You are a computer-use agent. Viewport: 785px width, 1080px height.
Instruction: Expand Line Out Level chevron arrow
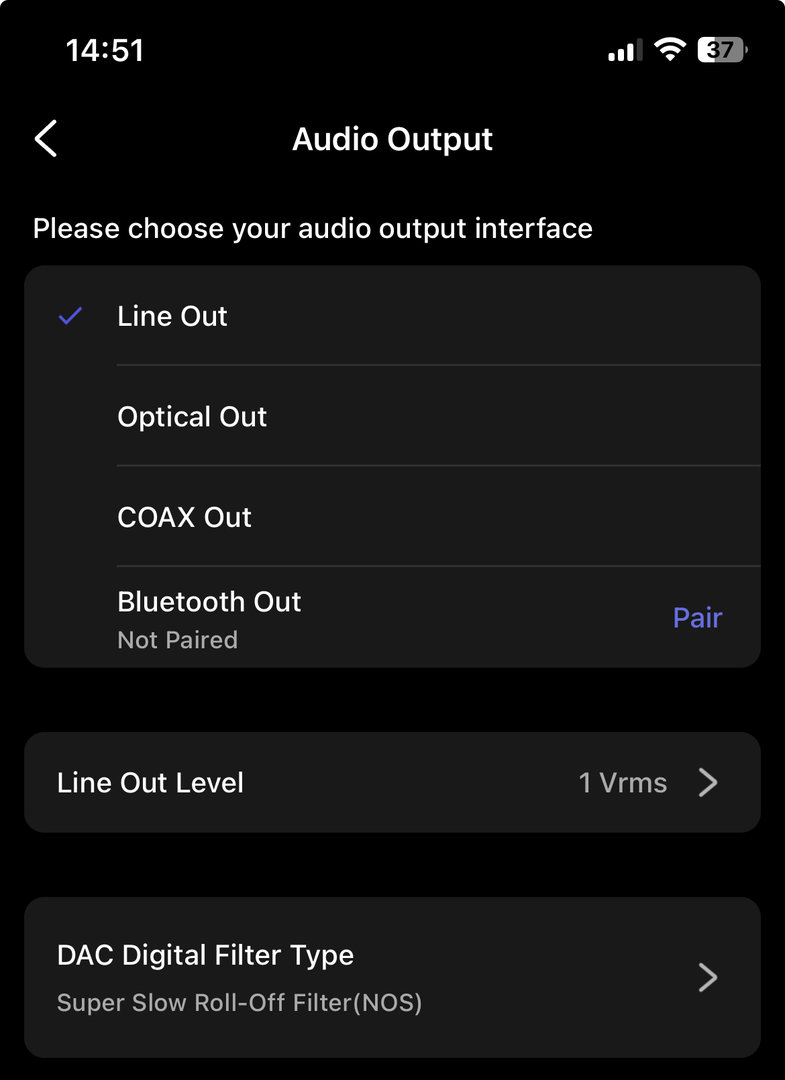click(708, 782)
